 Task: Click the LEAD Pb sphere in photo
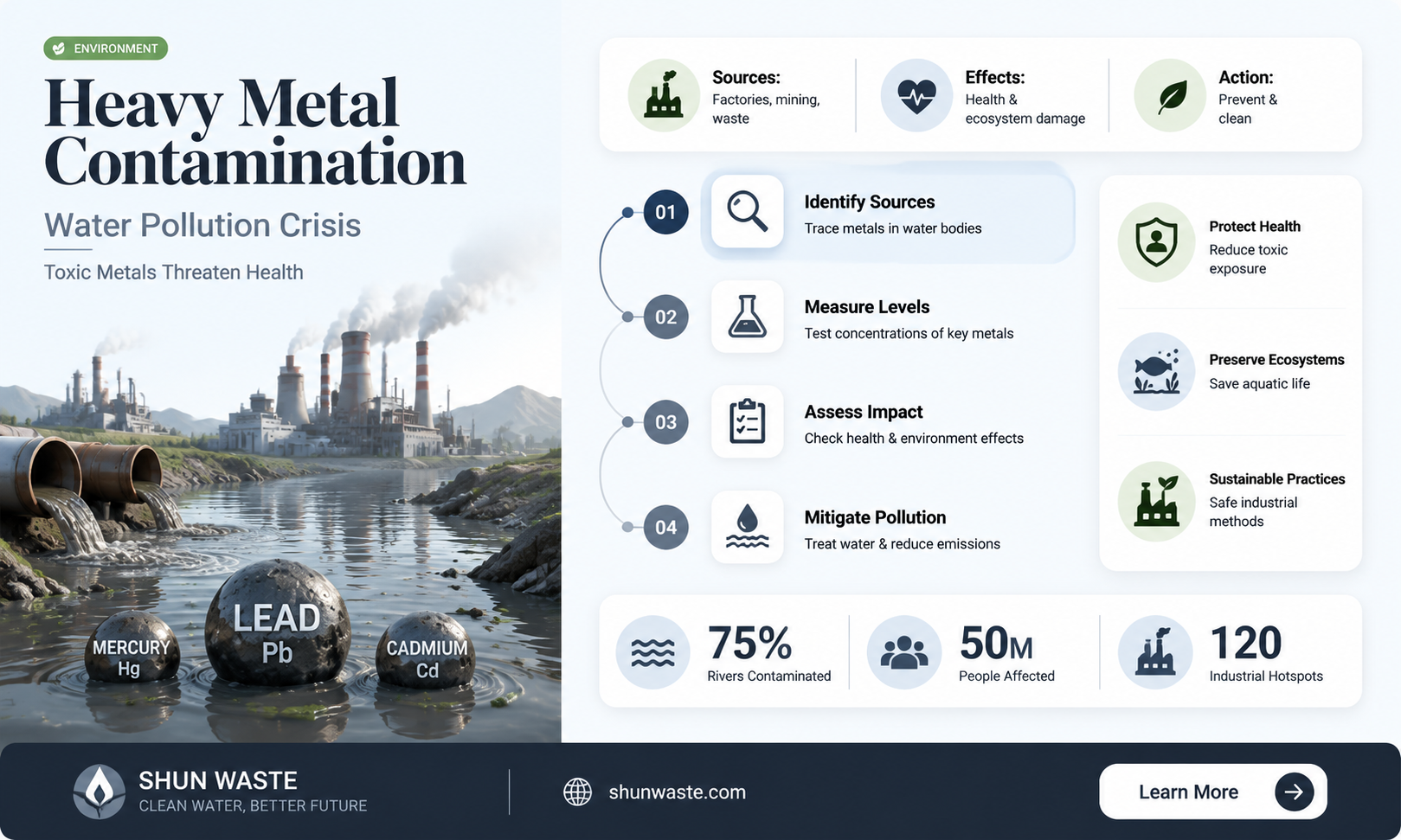point(277,621)
